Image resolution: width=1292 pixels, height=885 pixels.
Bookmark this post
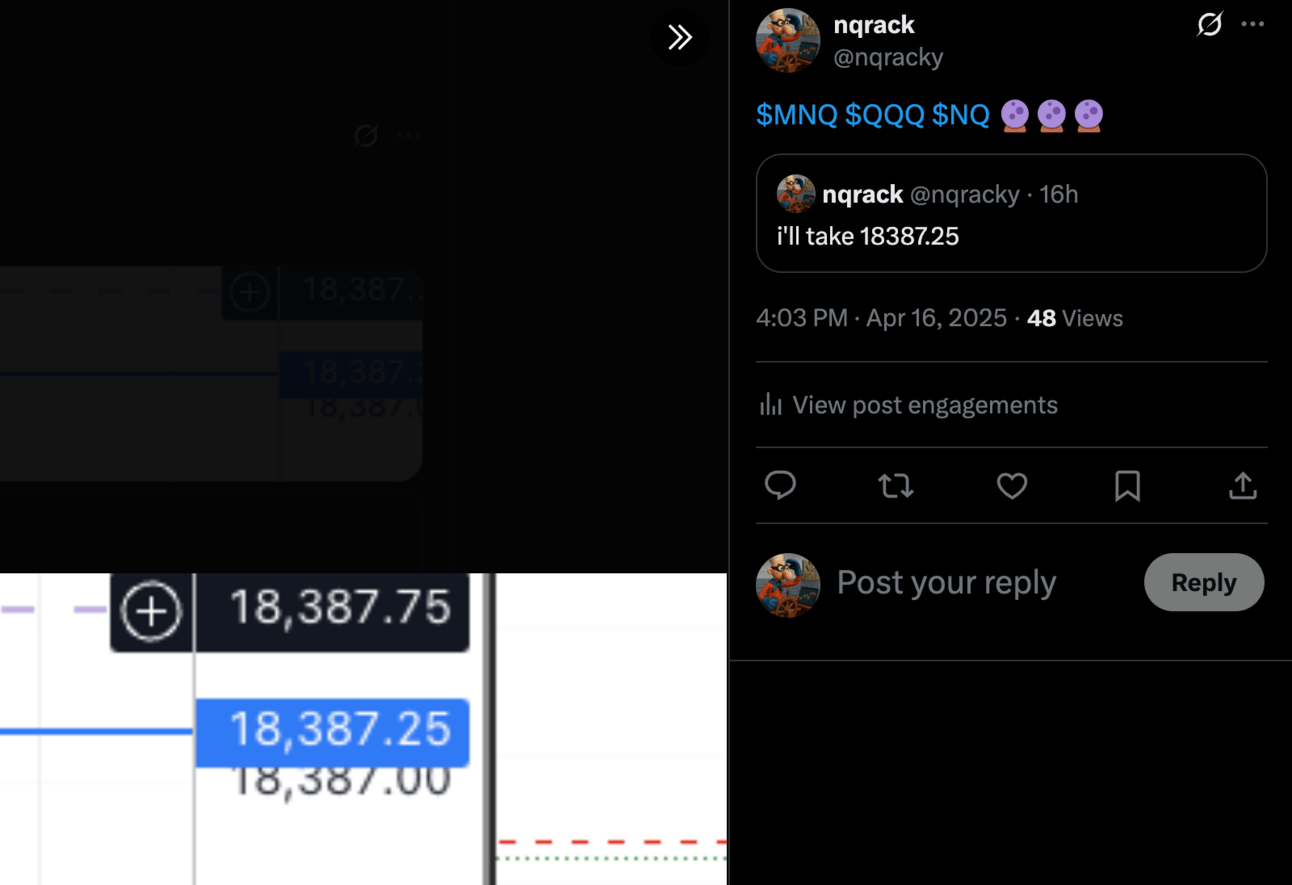[1127, 486]
